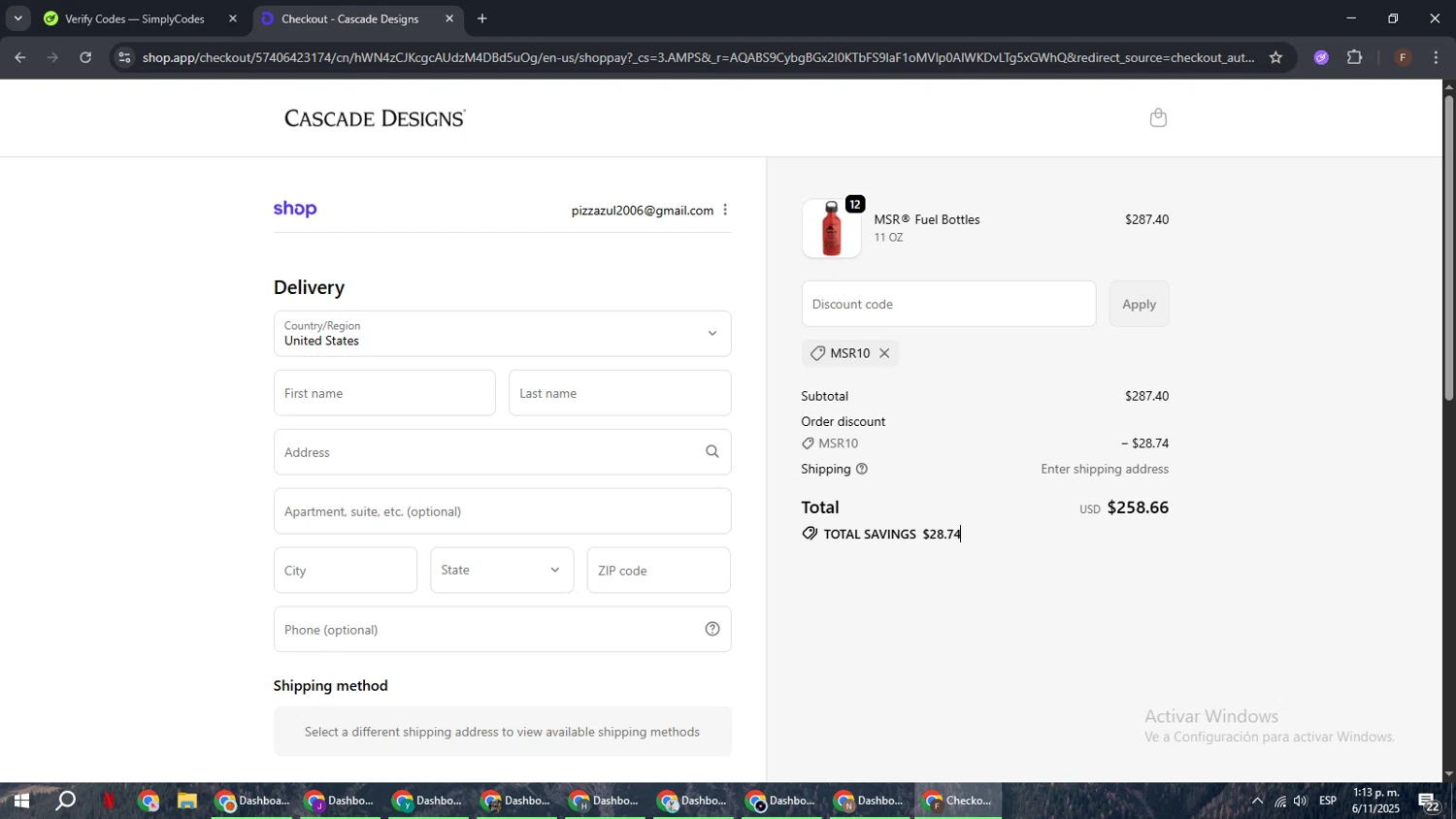Screen dimensions: 1456x819
Task: Click the address search magnifier icon
Action: [711, 451]
